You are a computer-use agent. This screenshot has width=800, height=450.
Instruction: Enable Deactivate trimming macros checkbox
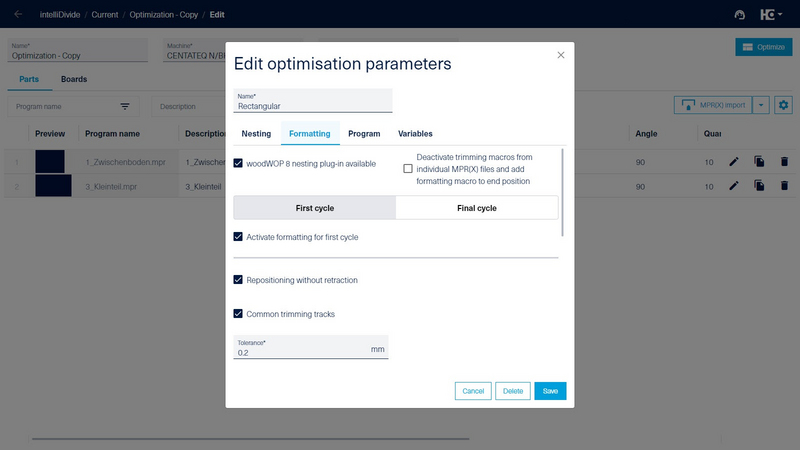[408, 169]
